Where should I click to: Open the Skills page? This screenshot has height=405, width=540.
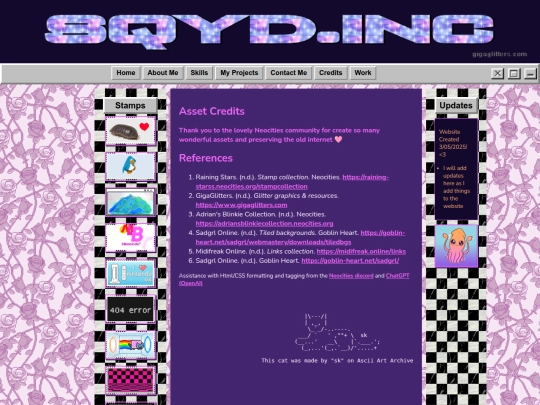click(199, 73)
